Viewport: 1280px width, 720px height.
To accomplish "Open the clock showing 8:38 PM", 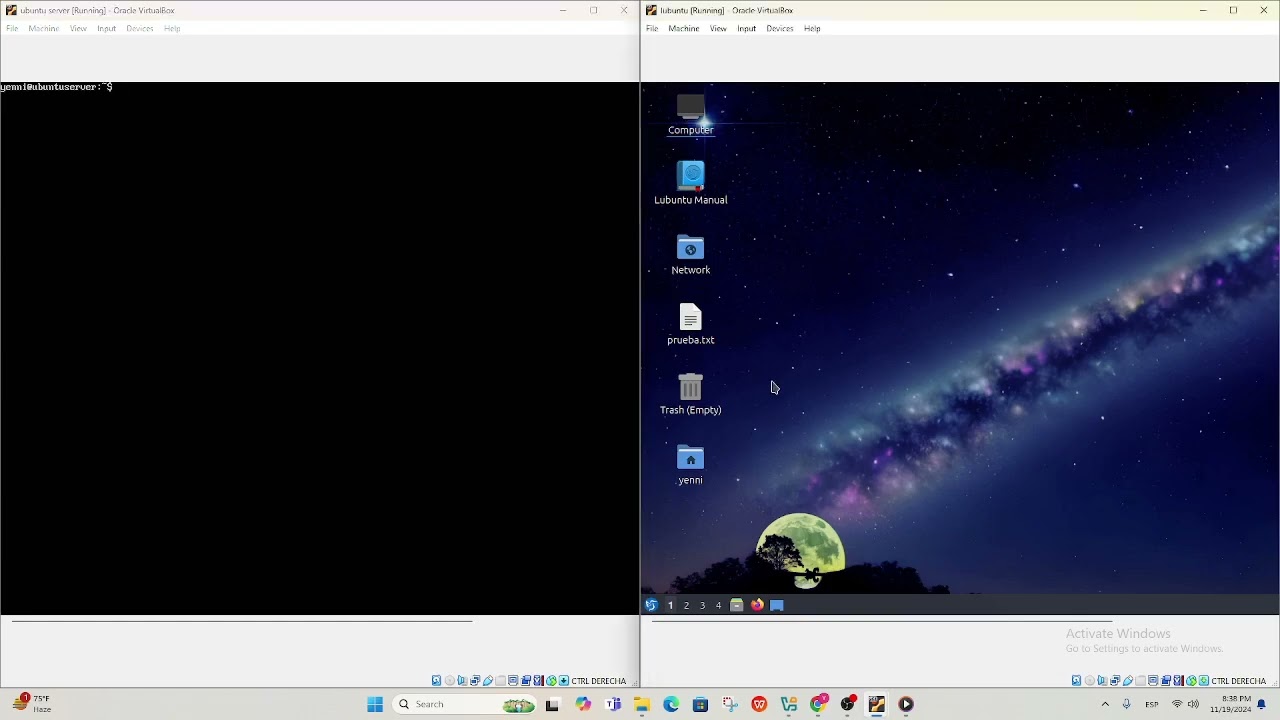I will coord(1230,704).
